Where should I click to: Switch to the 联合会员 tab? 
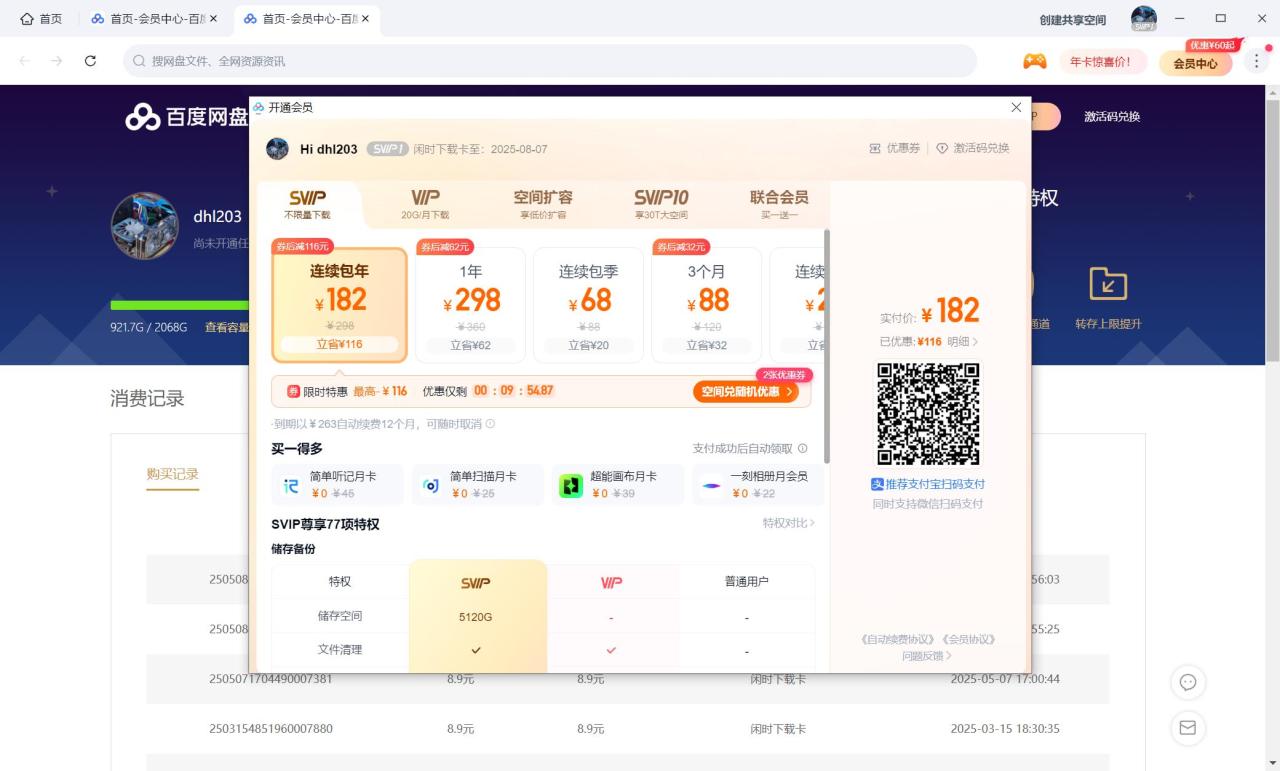coord(779,204)
